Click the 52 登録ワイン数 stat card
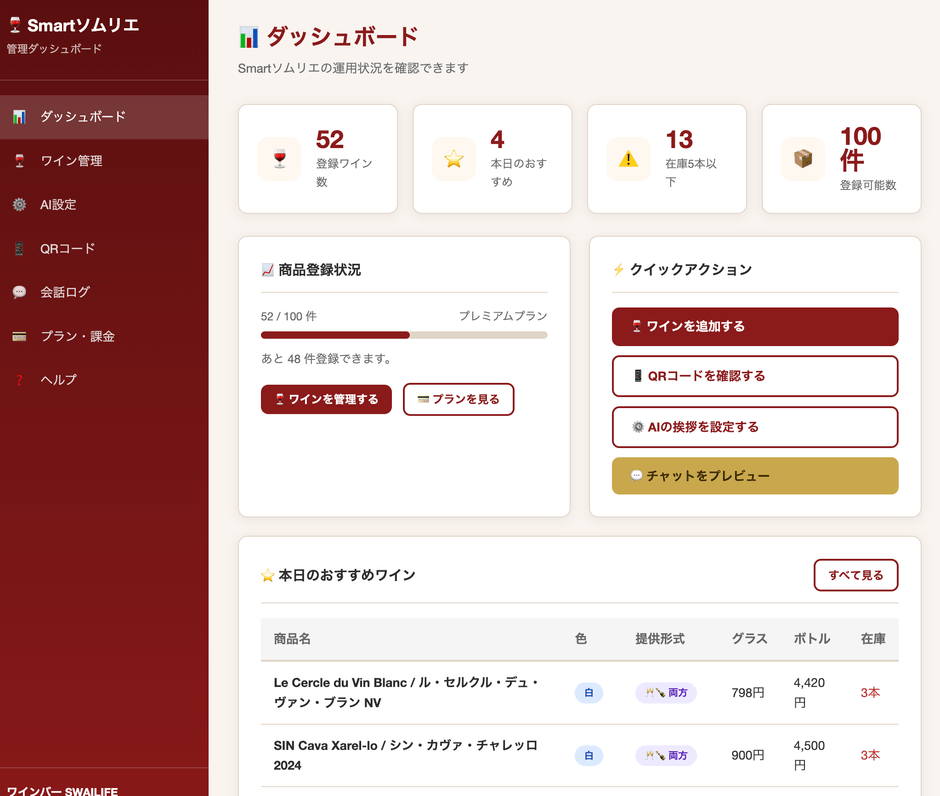 [318, 159]
